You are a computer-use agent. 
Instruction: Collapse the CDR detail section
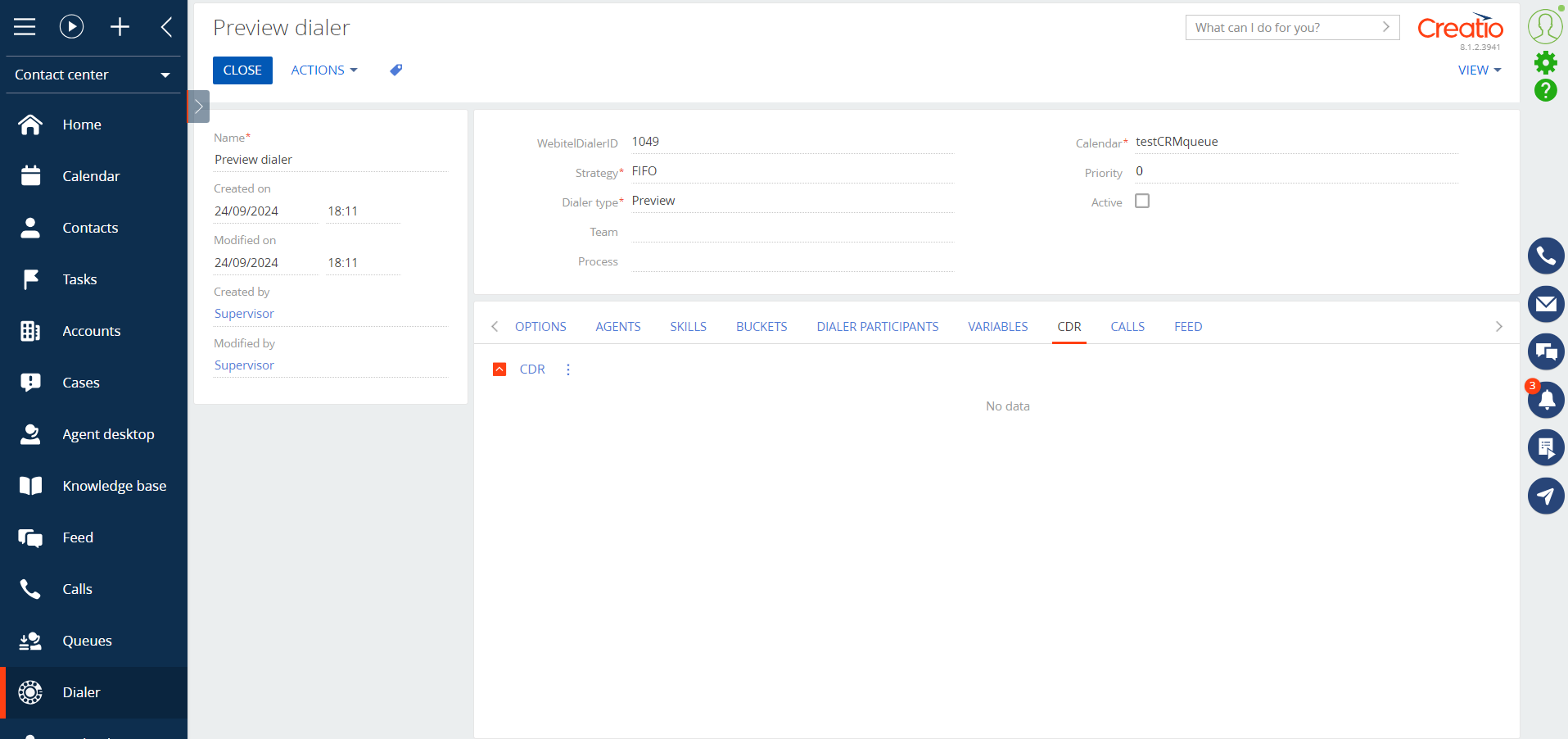click(x=499, y=369)
